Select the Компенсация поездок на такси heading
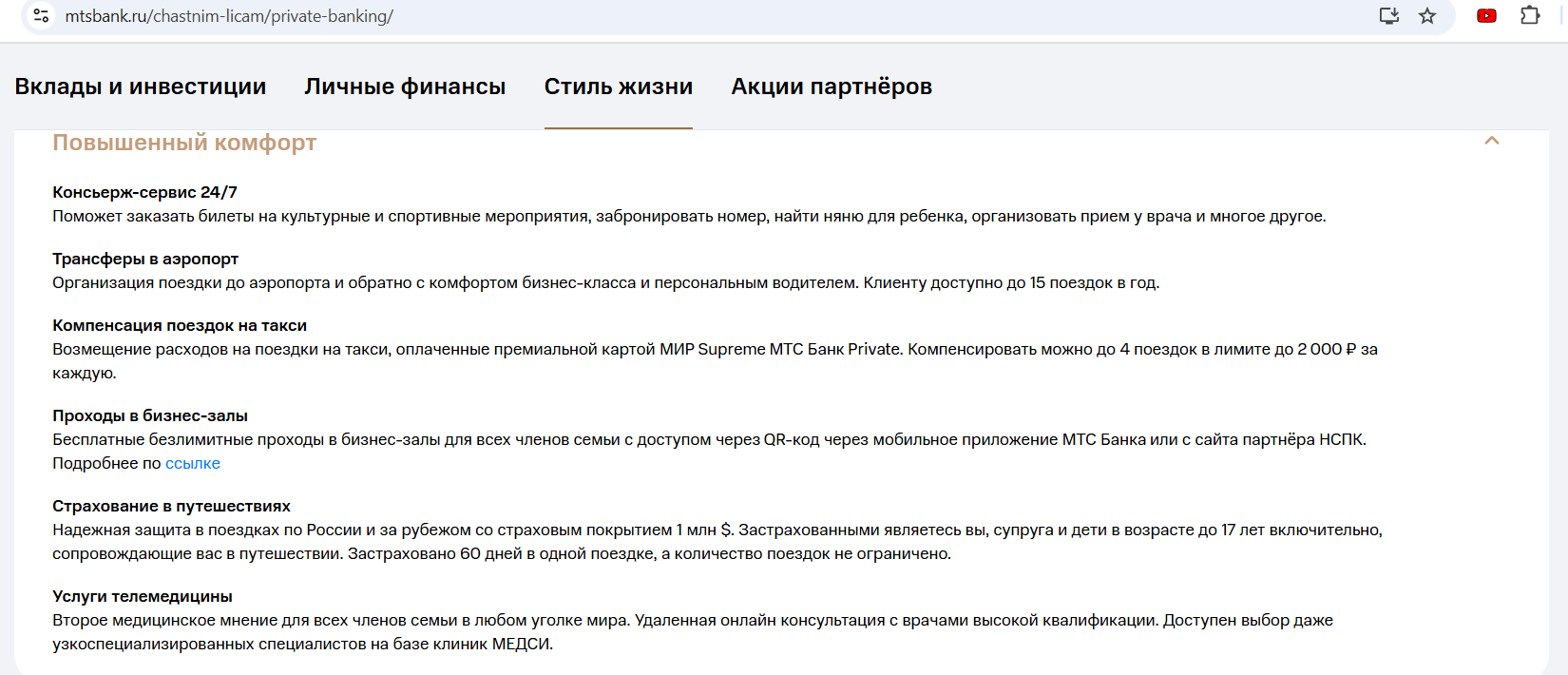Viewport: 1568px width, 675px height. pyautogui.click(x=180, y=325)
